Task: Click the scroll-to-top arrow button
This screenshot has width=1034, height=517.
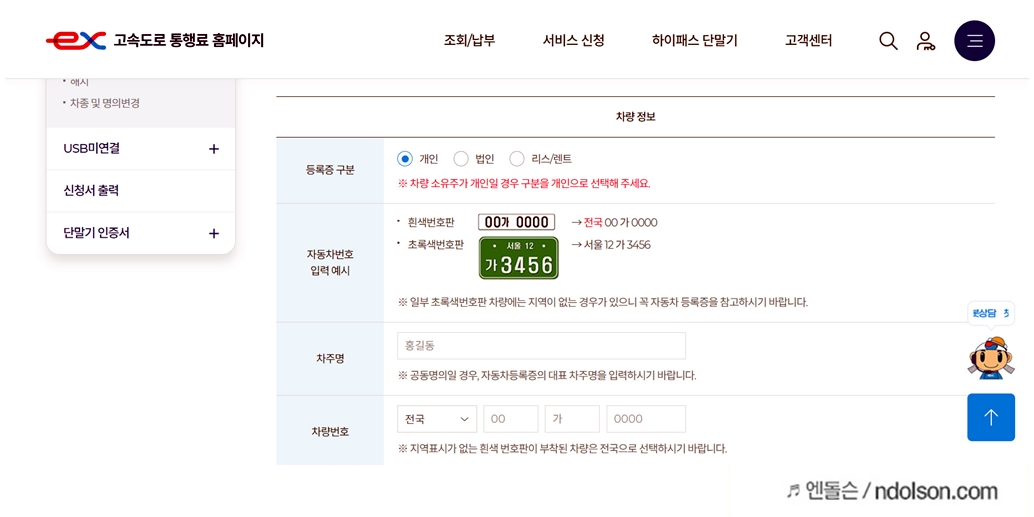Action: point(991,417)
